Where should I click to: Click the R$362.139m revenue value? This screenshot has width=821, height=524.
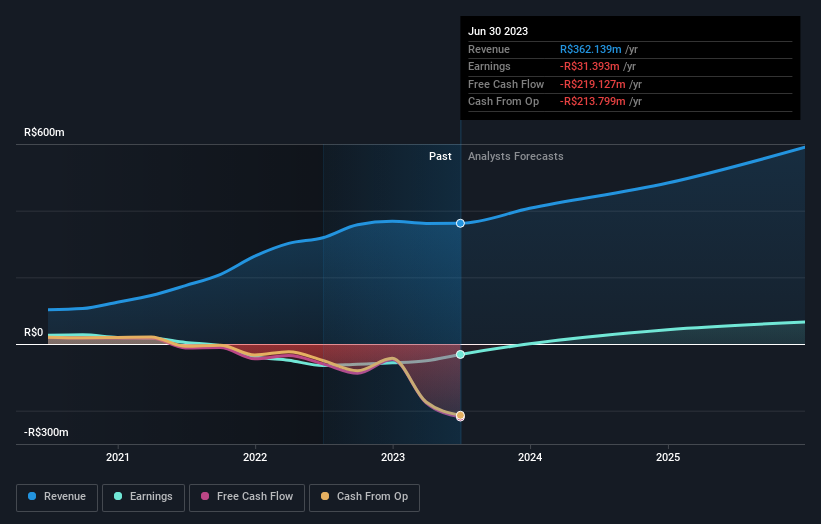point(591,49)
